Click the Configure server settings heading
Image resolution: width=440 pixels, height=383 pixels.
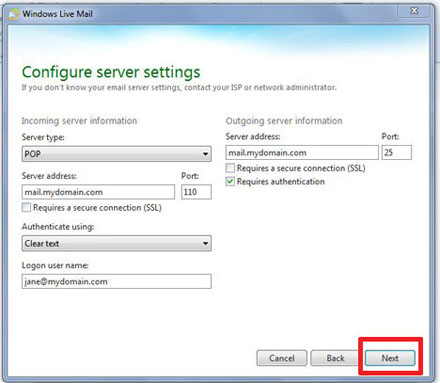[x=111, y=72]
